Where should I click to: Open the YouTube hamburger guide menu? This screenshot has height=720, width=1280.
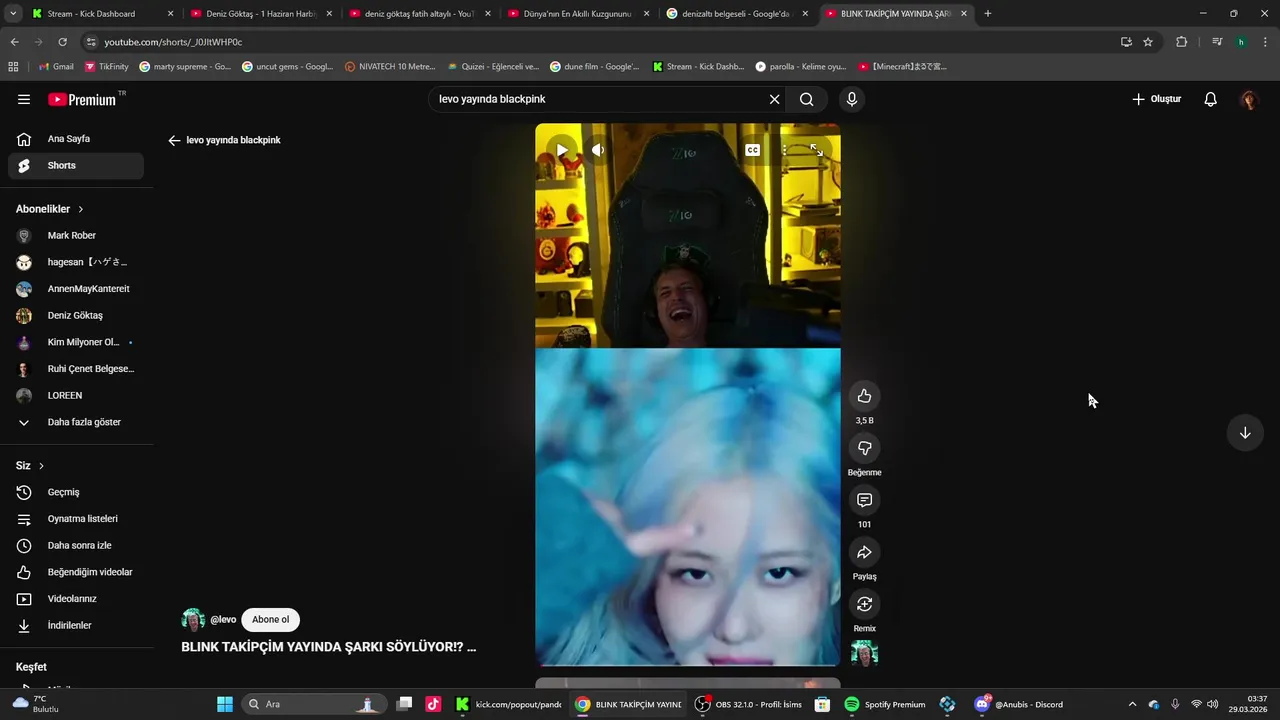tap(24, 99)
